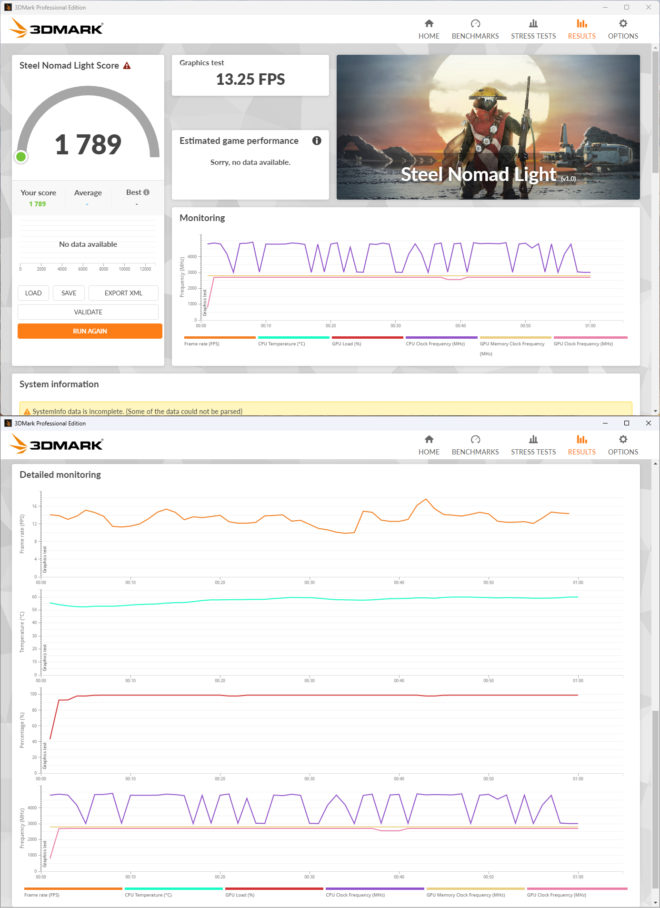
Task: Toggle GPU Clock Frequency legend under Detailed monitoring
Action: [x=577, y=892]
